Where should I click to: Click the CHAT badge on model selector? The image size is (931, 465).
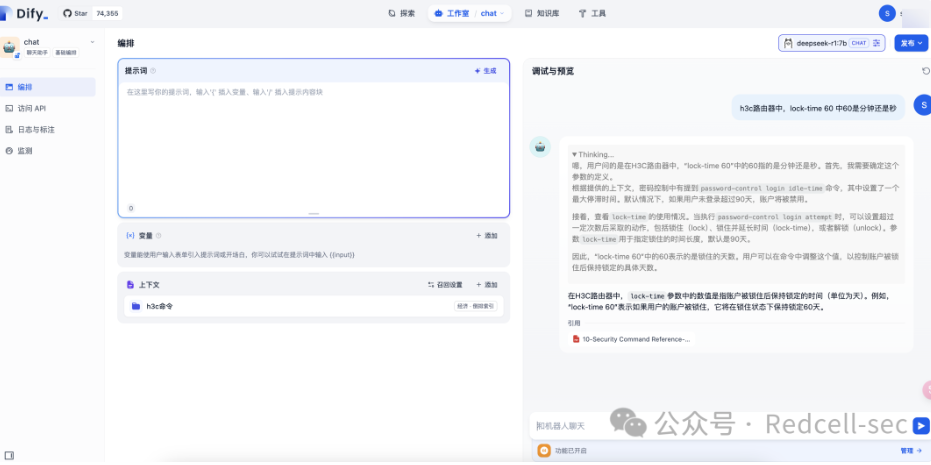[859, 43]
